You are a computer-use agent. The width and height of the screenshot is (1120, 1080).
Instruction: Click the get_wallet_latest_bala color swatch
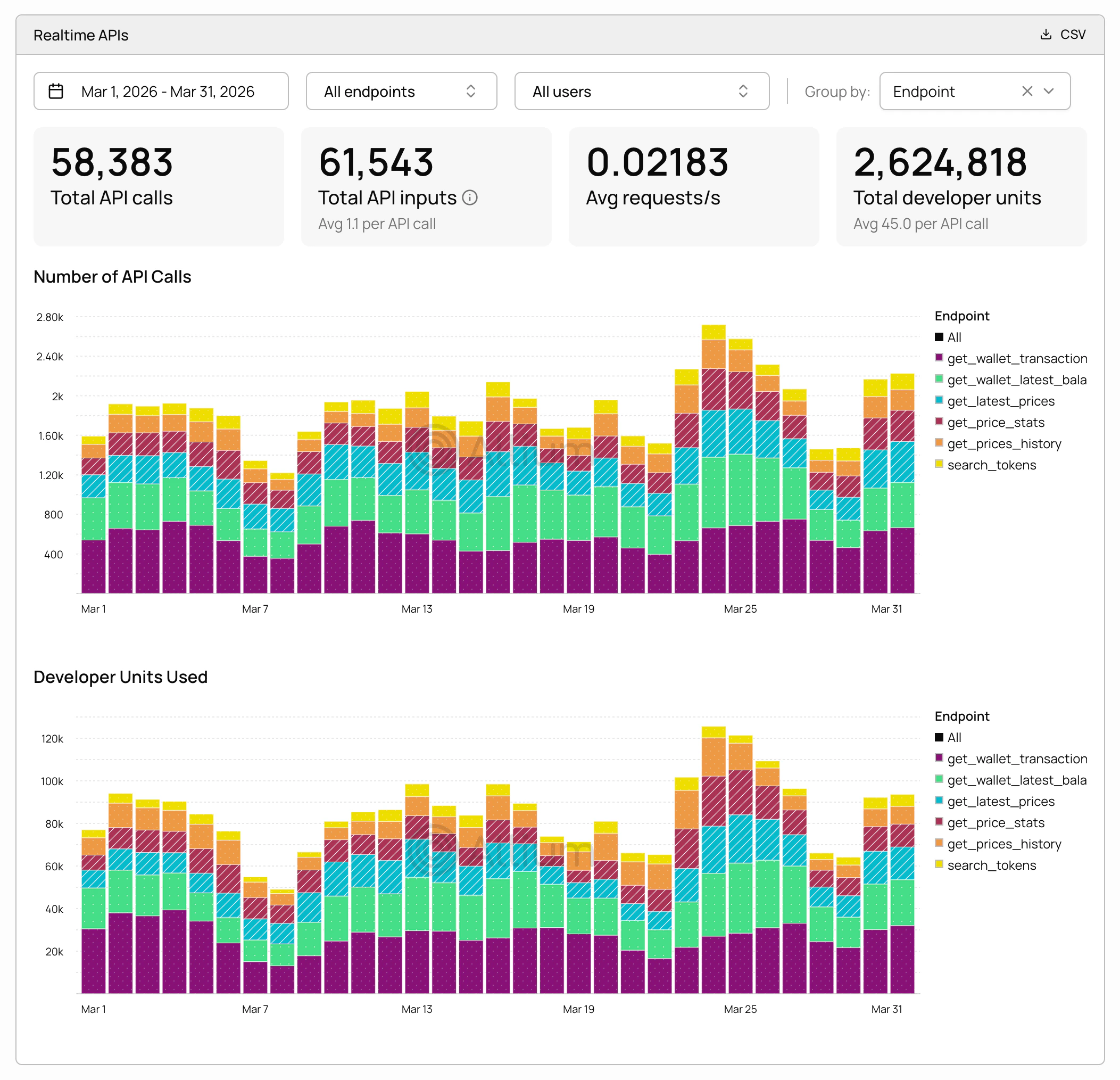point(940,380)
